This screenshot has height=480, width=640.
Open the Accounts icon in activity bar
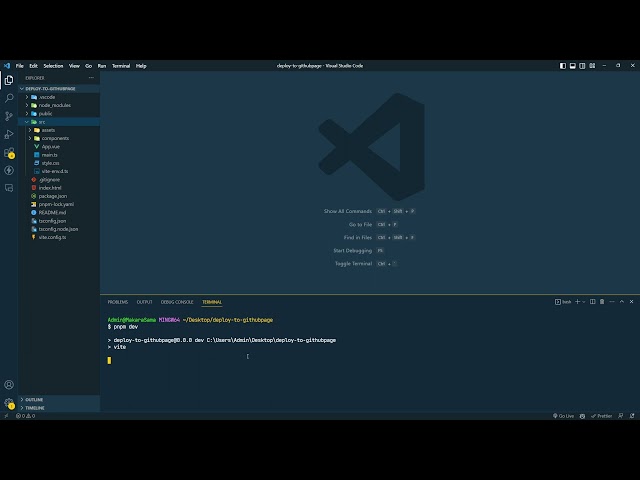coord(9,384)
